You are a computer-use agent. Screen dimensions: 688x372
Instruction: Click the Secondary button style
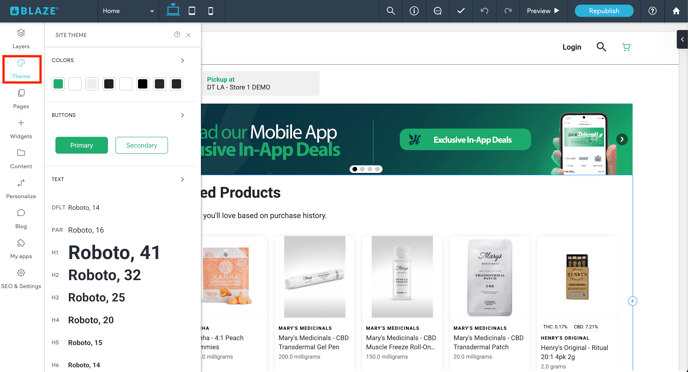point(141,145)
